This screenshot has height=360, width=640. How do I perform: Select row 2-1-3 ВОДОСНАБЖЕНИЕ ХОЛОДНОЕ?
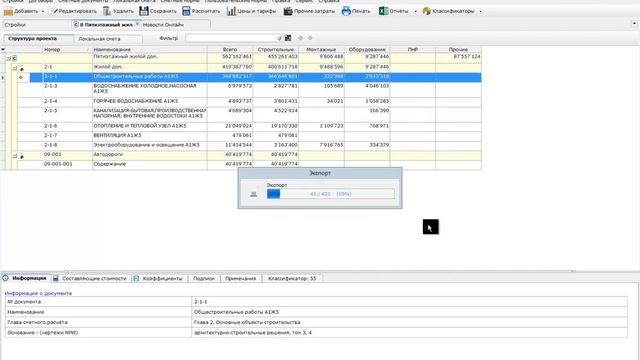coord(249,89)
